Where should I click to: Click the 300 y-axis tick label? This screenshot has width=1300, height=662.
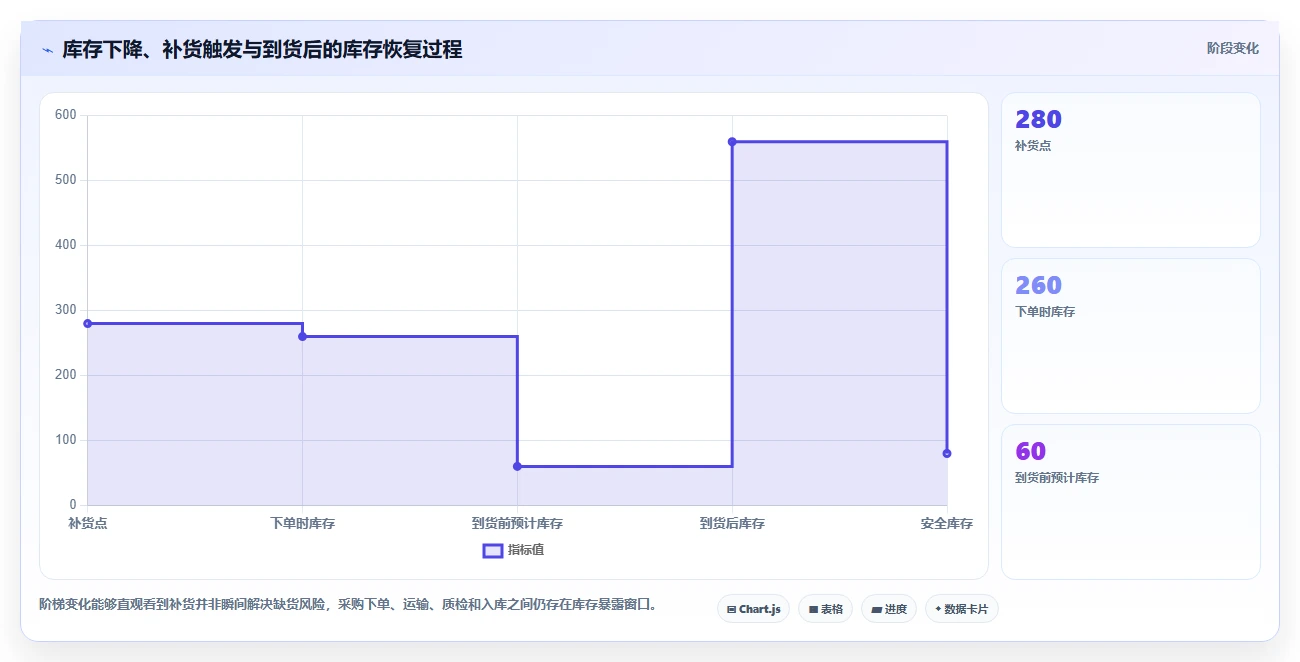(x=66, y=310)
